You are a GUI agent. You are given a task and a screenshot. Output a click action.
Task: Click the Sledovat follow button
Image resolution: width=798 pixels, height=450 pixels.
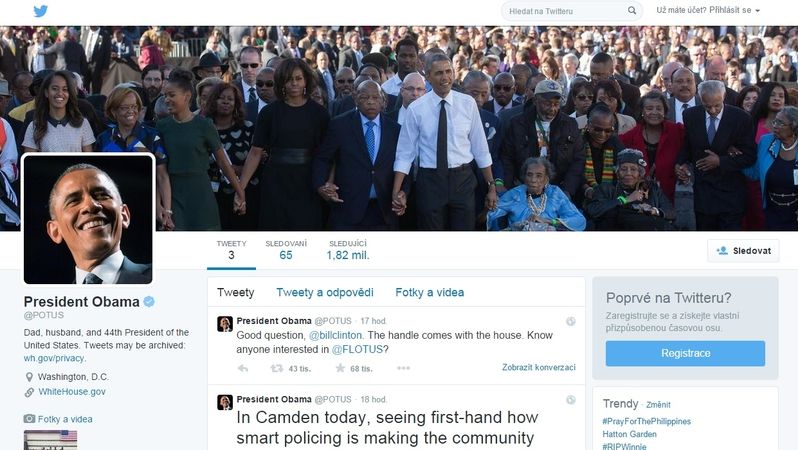tap(743, 250)
